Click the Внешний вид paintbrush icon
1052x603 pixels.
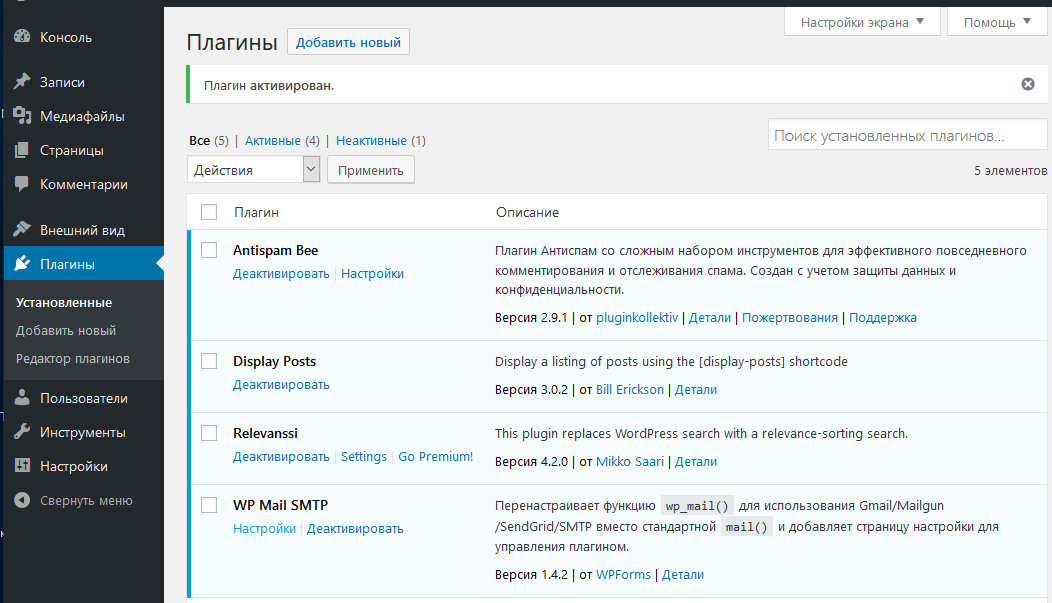coord(22,230)
